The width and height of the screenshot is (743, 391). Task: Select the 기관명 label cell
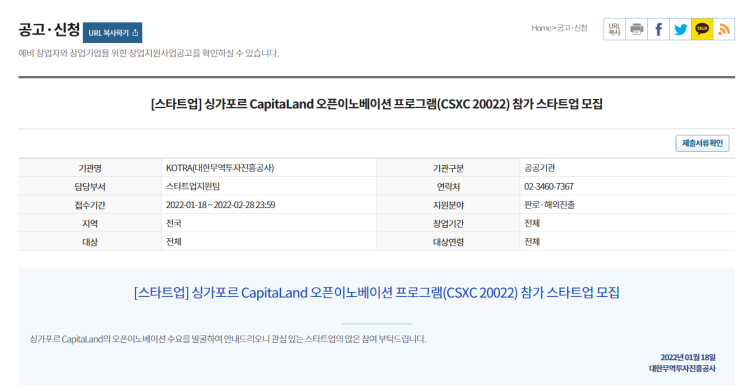90,168
